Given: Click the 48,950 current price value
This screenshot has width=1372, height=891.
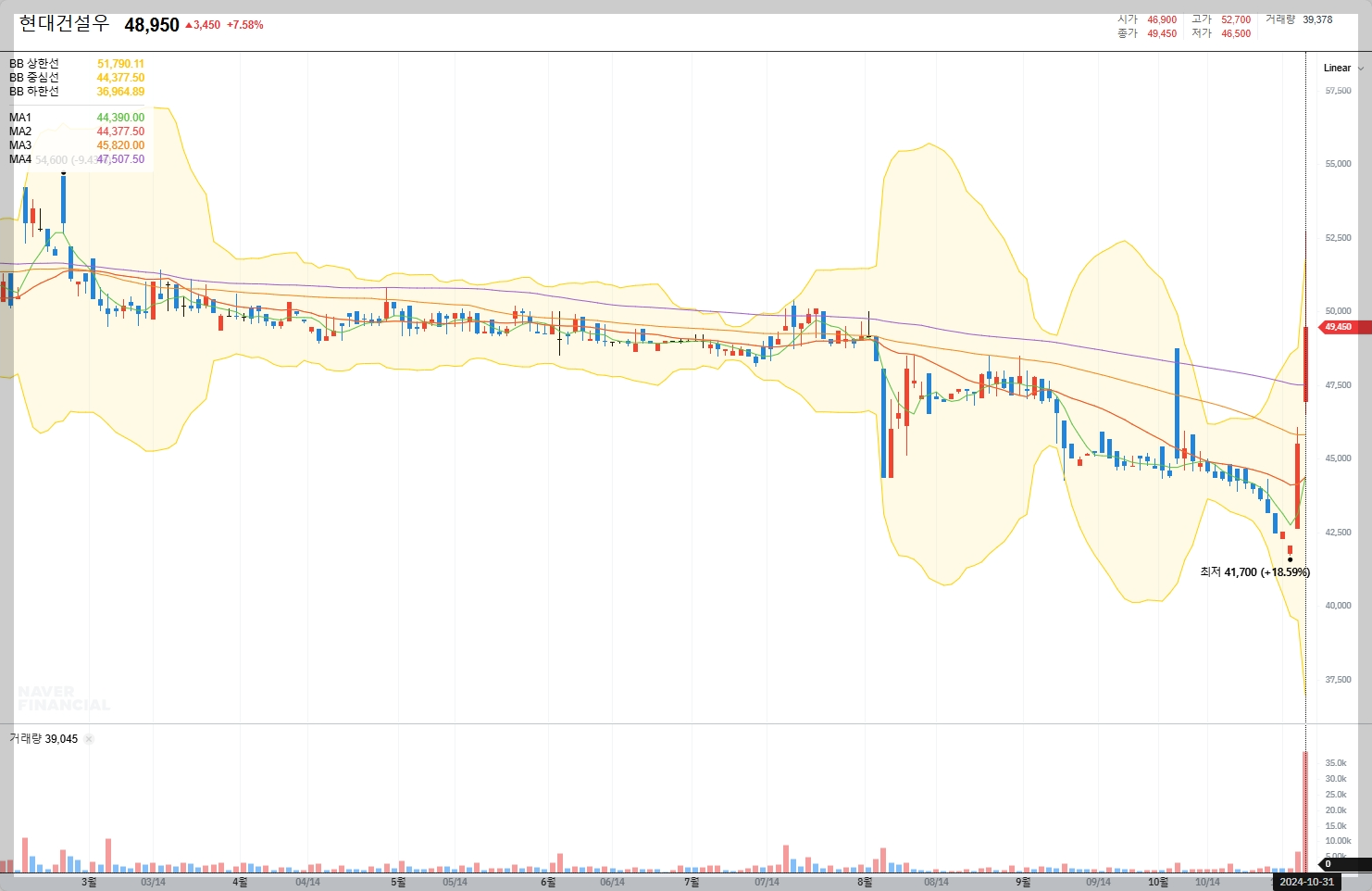Looking at the screenshot, I should coord(152,25).
